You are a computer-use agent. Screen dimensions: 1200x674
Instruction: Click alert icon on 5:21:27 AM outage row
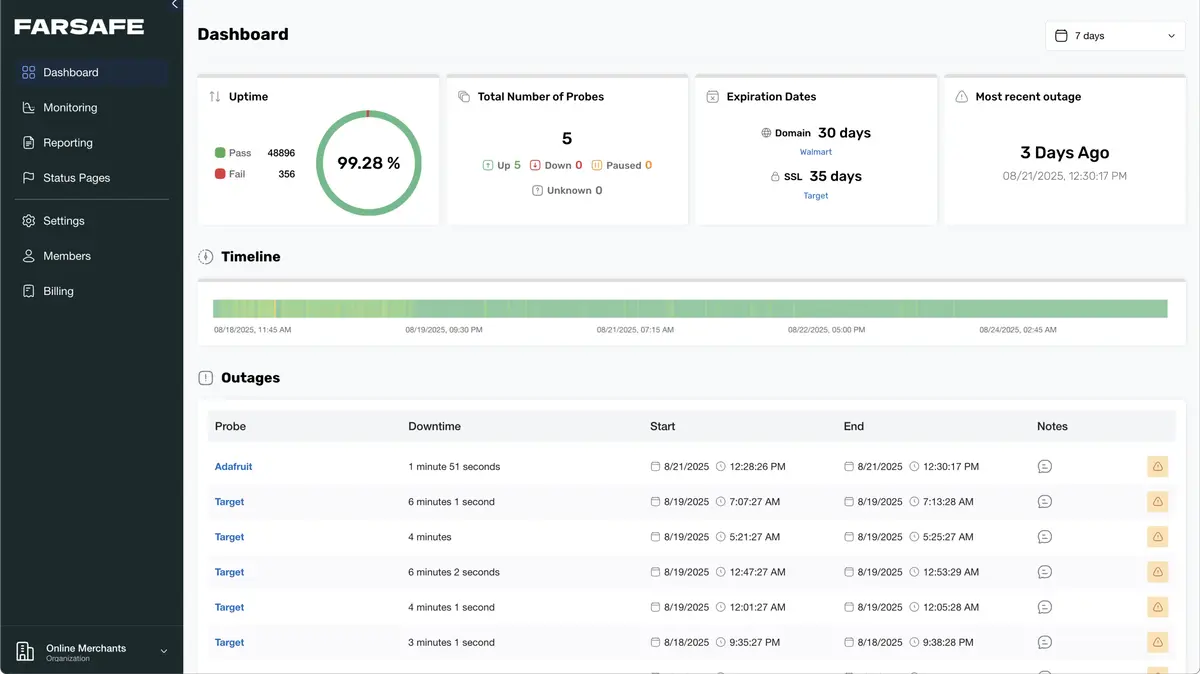tap(1157, 537)
